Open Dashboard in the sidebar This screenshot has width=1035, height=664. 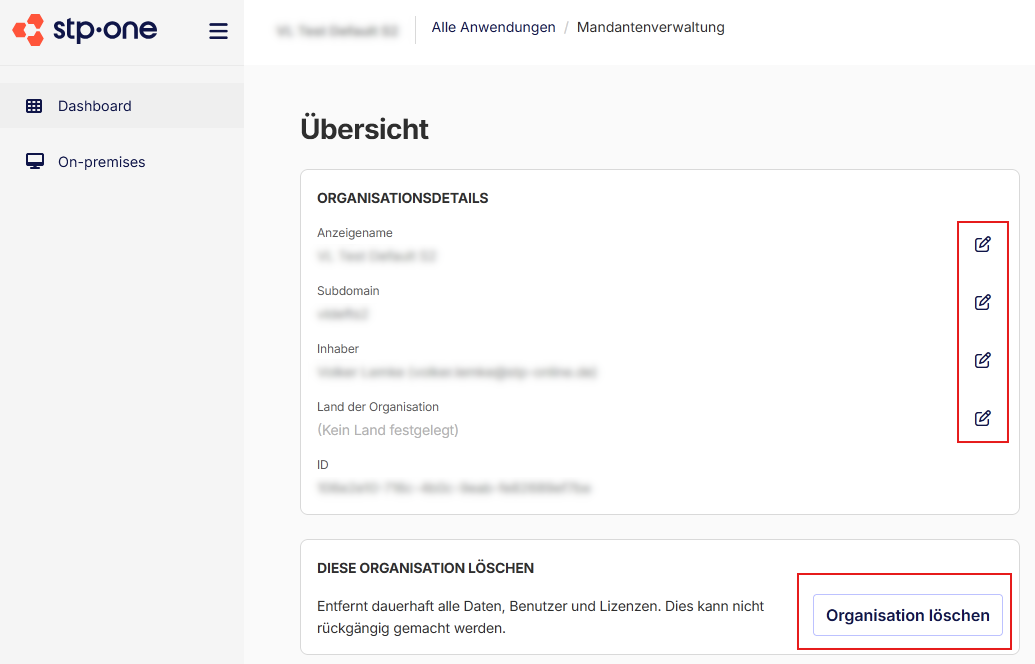click(x=122, y=106)
